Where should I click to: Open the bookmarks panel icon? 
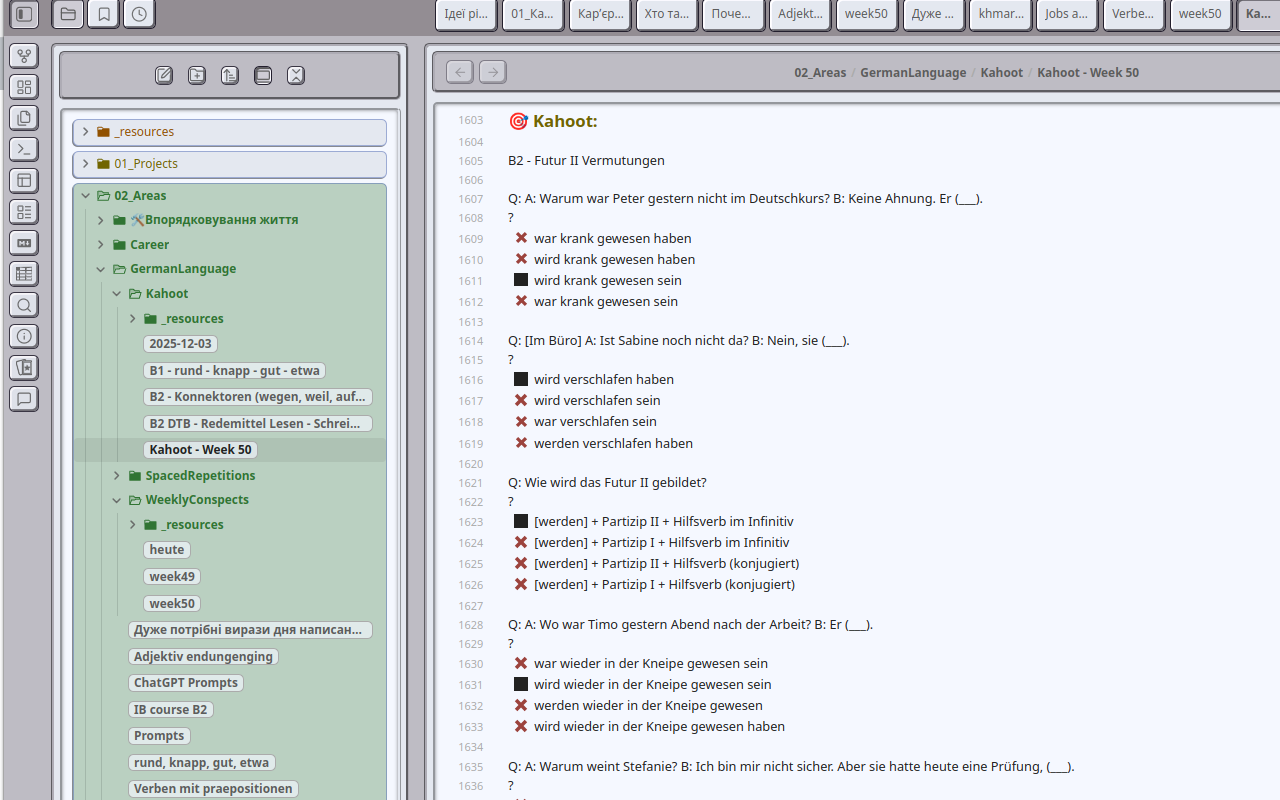coord(103,15)
